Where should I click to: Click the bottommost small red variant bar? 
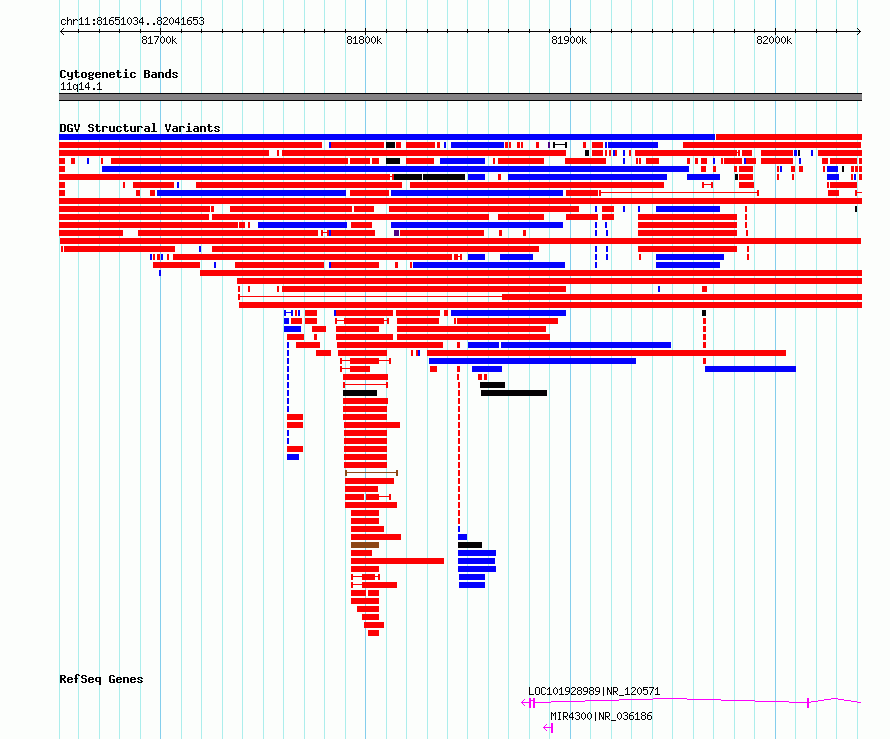coord(373,633)
